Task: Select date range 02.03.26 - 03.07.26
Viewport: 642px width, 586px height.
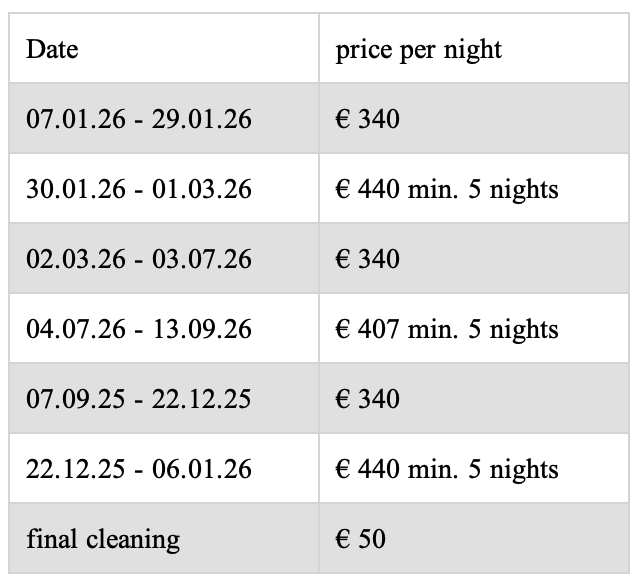Action: [139, 259]
